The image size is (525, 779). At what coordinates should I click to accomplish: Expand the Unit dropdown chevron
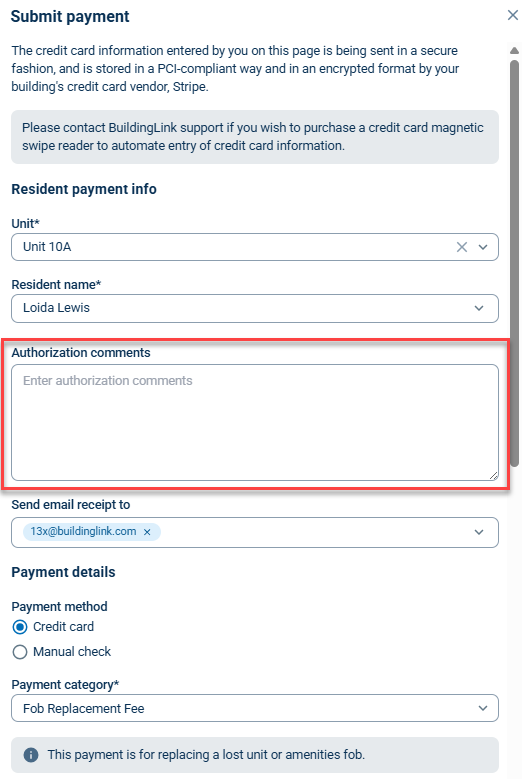(483, 247)
